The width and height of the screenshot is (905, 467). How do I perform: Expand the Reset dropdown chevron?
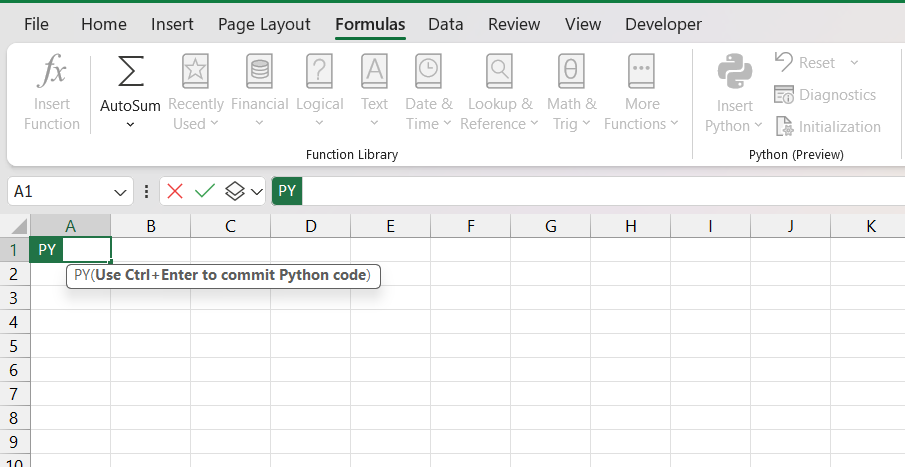pos(854,62)
